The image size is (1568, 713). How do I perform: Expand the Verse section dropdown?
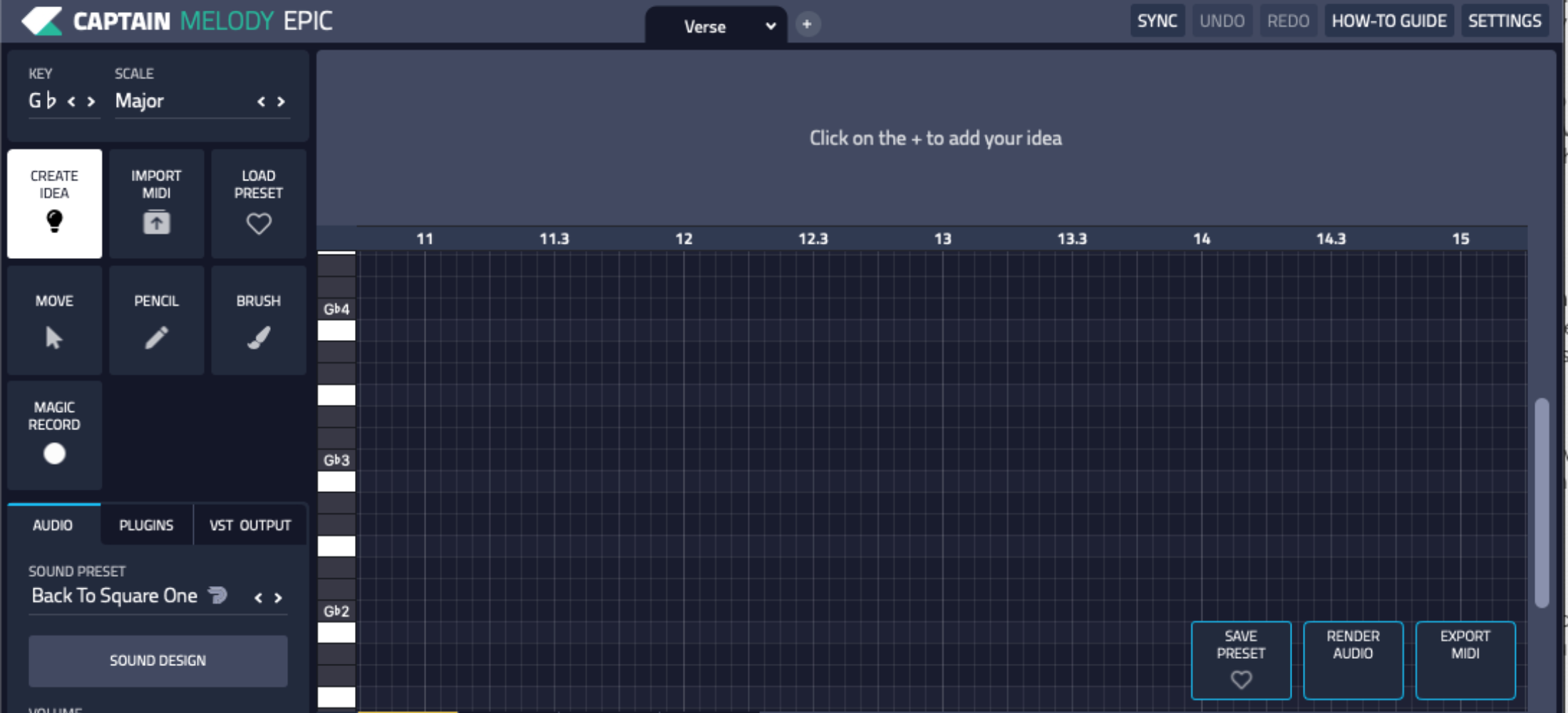point(770,27)
